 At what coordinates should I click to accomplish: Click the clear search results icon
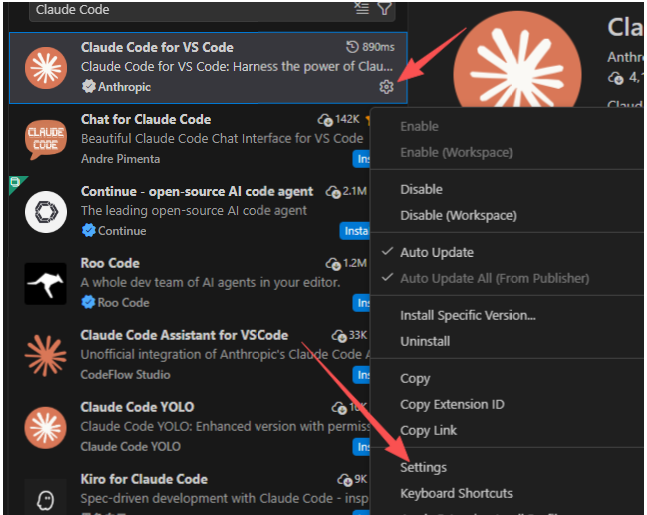pos(362,8)
